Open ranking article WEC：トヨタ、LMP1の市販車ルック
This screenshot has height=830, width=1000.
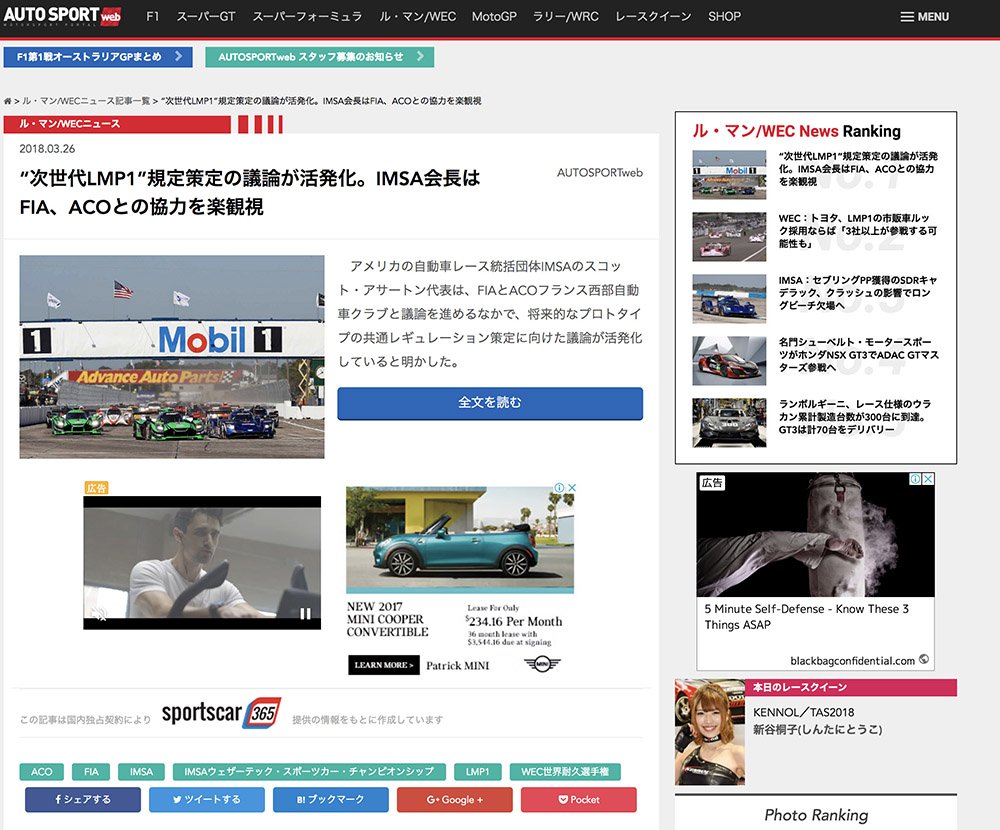[x=858, y=230]
